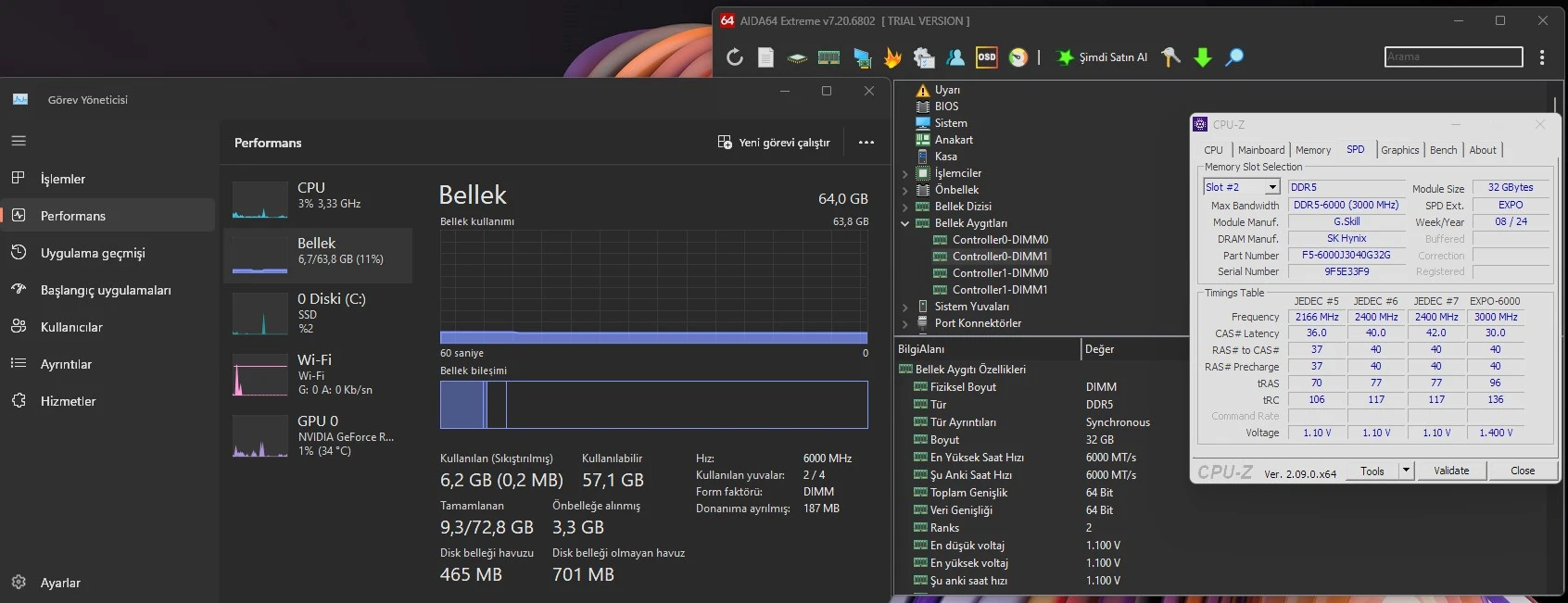Open Hizmetler in Task Manager sidebar
Image resolution: width=1568 pixels, height=603 pixels.
pos(107,401)
